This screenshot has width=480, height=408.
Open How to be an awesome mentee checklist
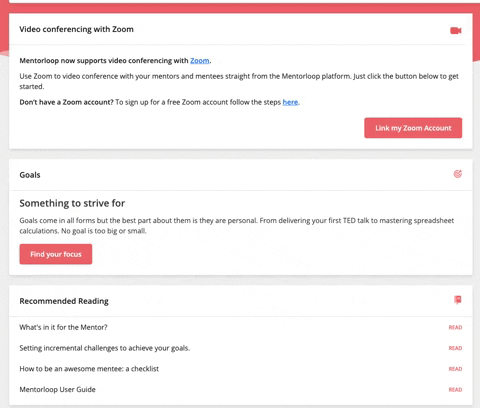(89, 369)
